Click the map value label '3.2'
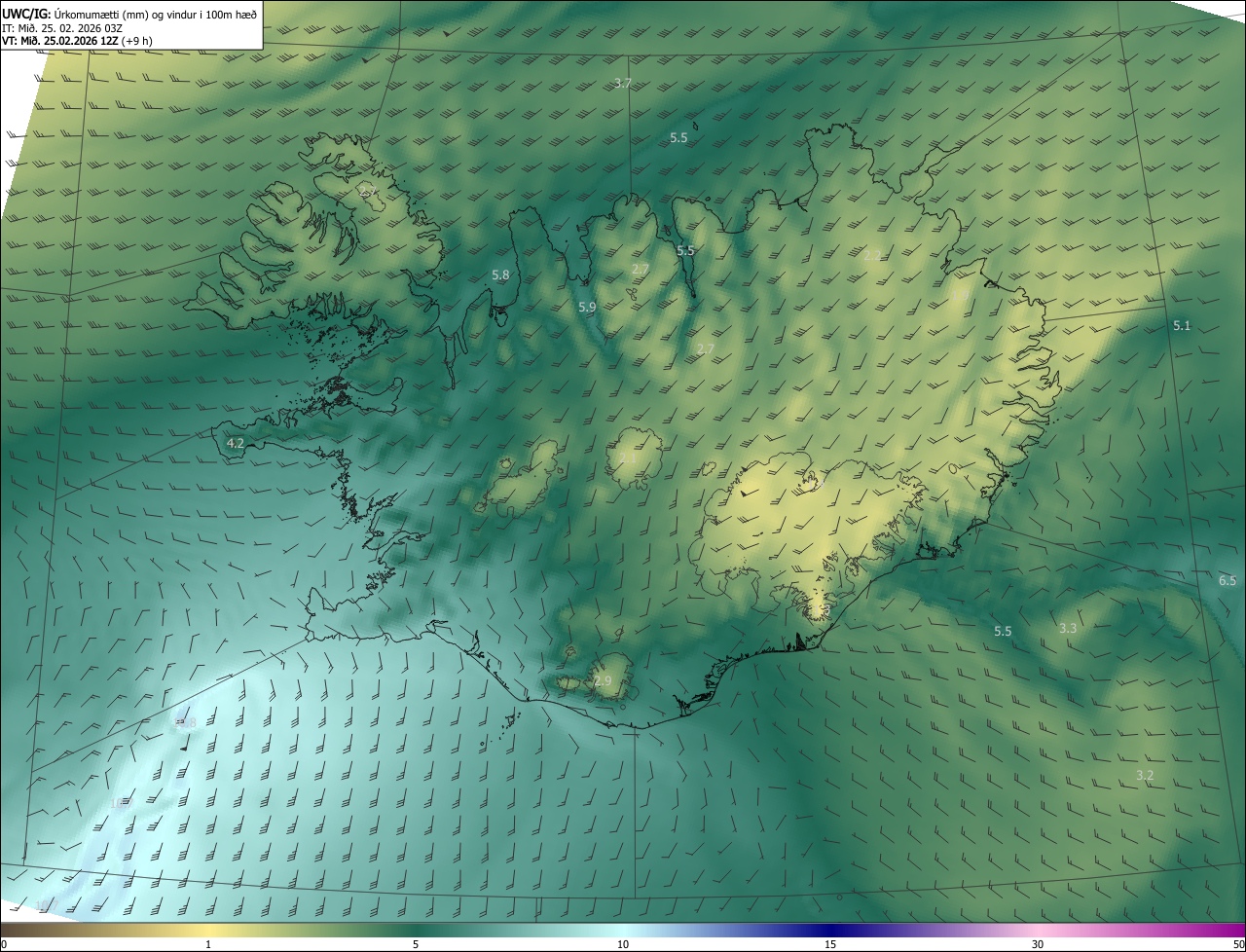 point(1145,776)
